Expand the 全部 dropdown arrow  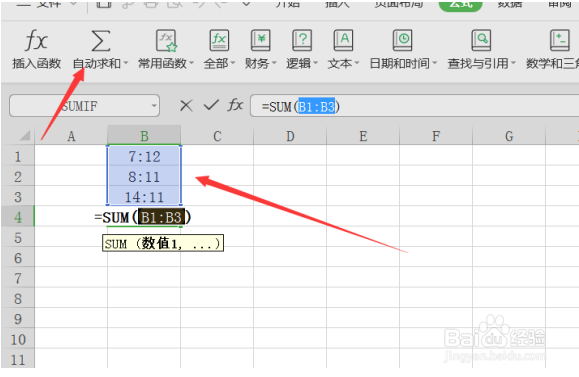233,64
